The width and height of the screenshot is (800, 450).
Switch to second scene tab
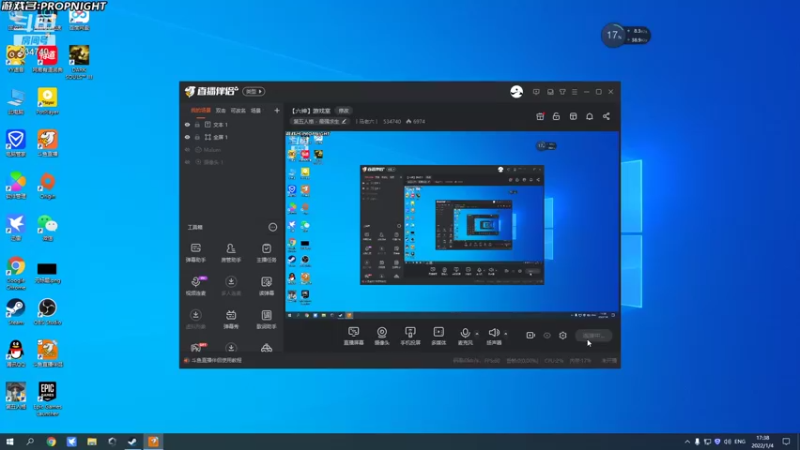[x=220, y=110]
